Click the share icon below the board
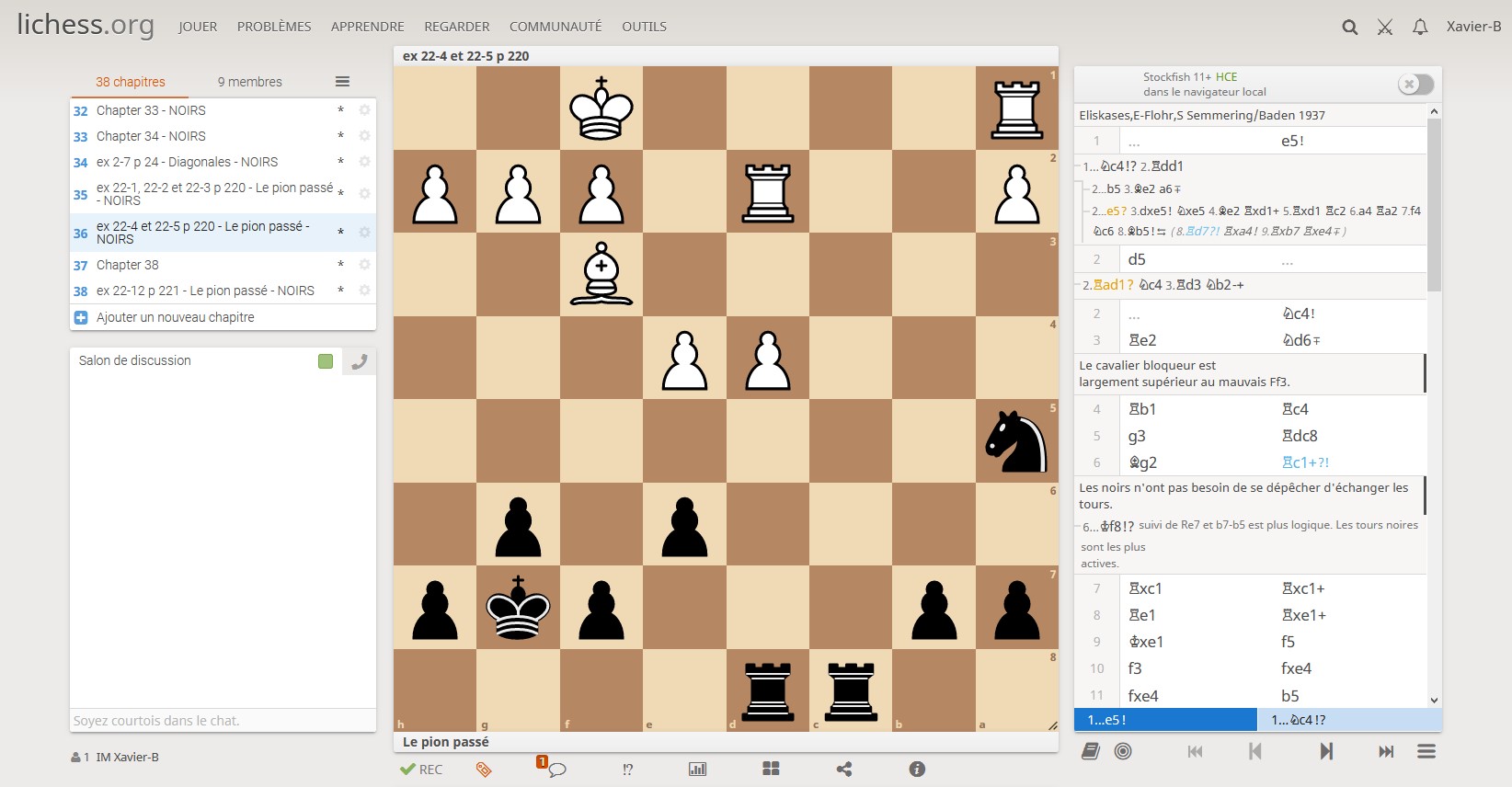 point(843,770)
